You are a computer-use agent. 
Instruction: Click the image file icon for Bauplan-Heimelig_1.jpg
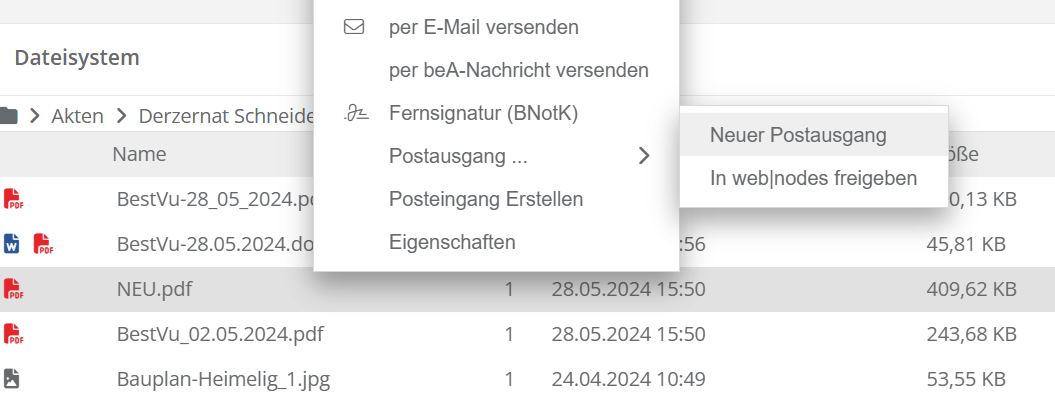[12, 379]
